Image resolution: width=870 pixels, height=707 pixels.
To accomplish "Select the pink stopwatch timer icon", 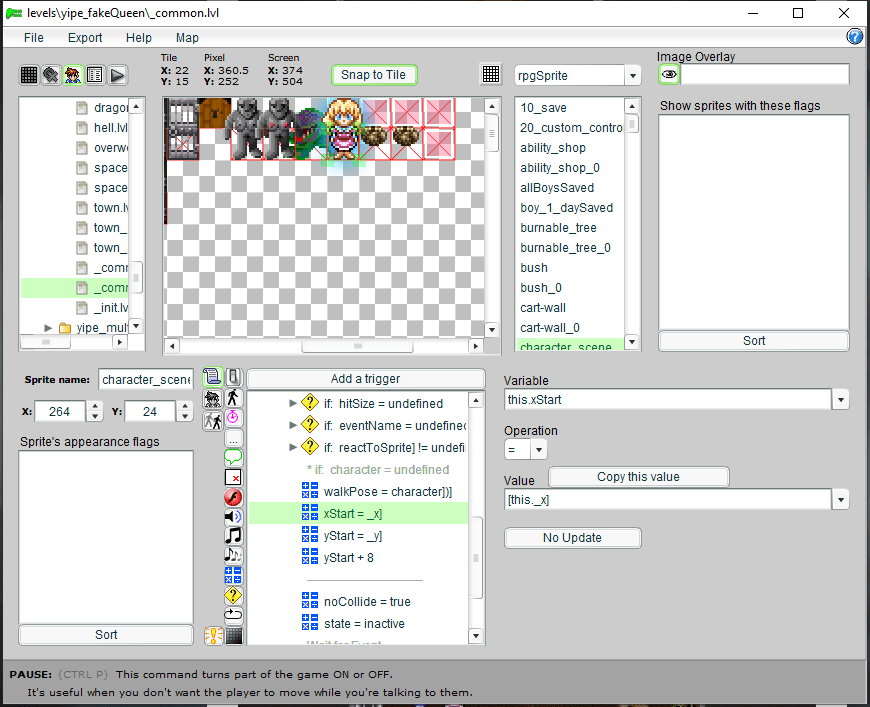I will 233,417.
